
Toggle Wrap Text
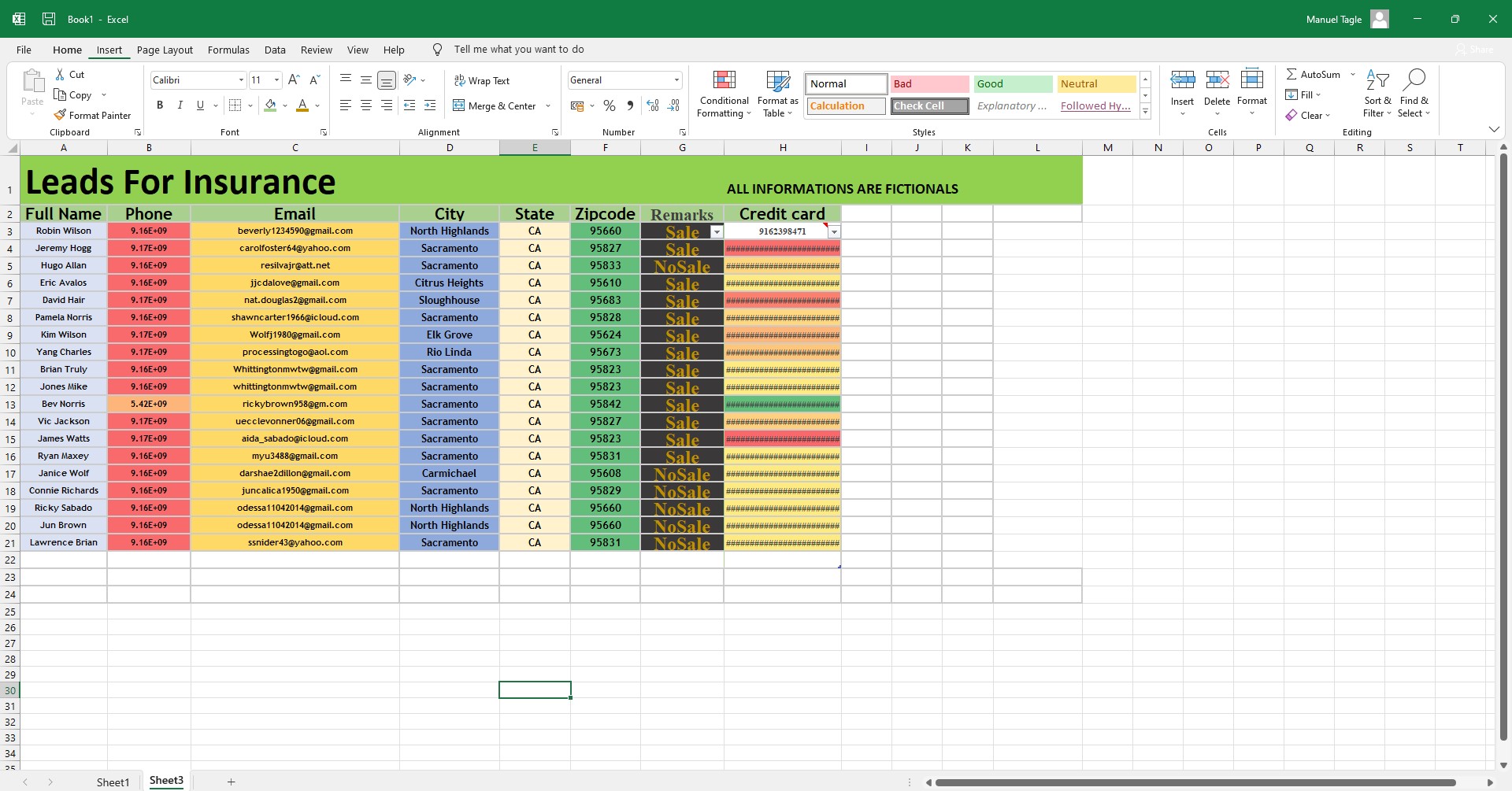coord(481,80)
